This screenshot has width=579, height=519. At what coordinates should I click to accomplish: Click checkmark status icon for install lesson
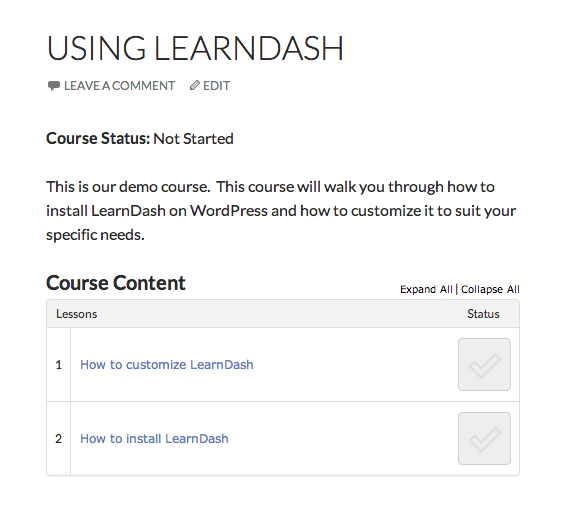(484, 438)
